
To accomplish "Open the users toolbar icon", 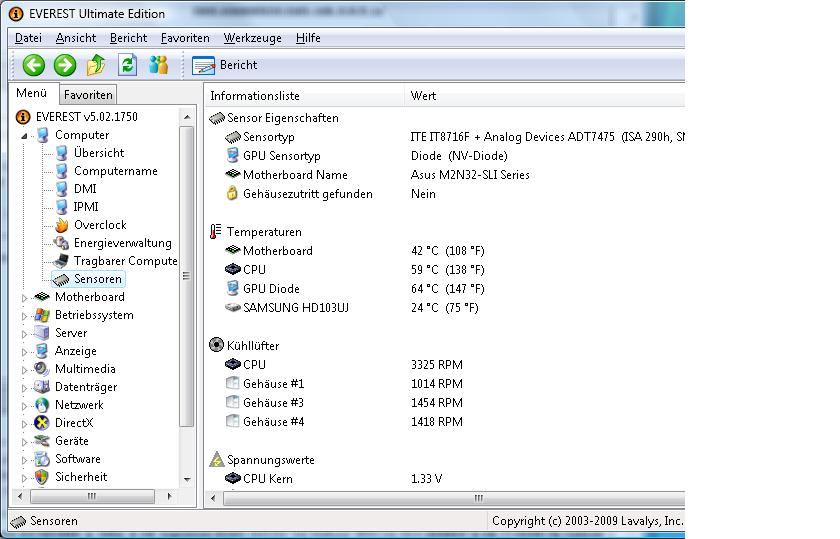I will [159, 65].
